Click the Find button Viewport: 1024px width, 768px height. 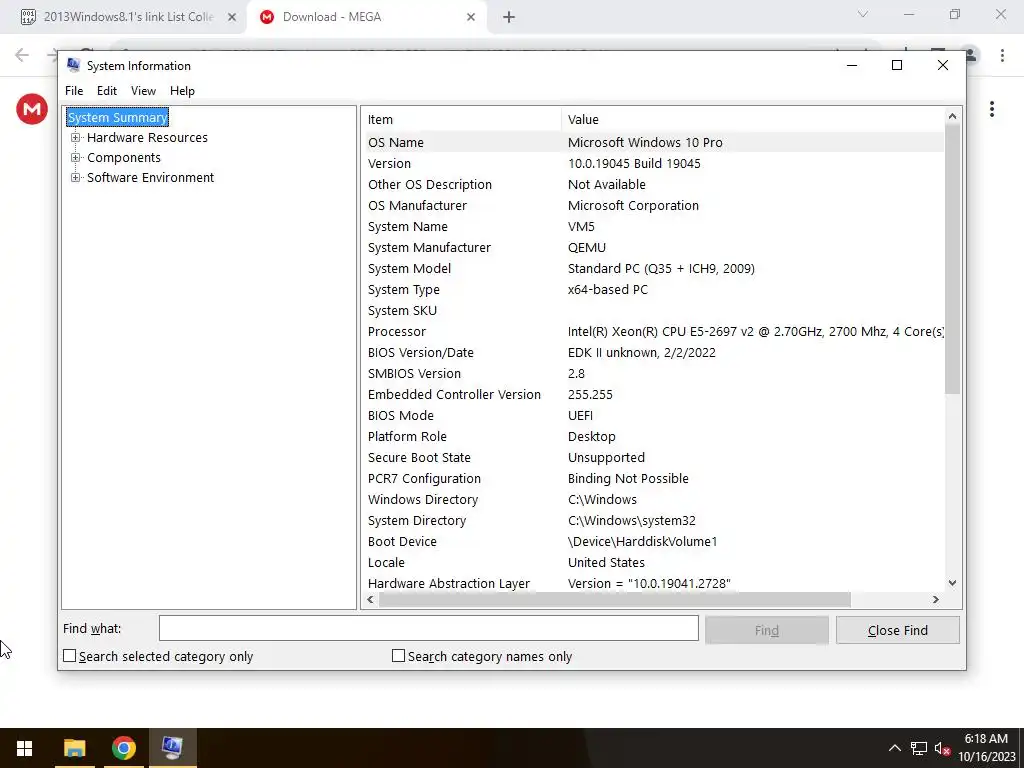point(767,630)
